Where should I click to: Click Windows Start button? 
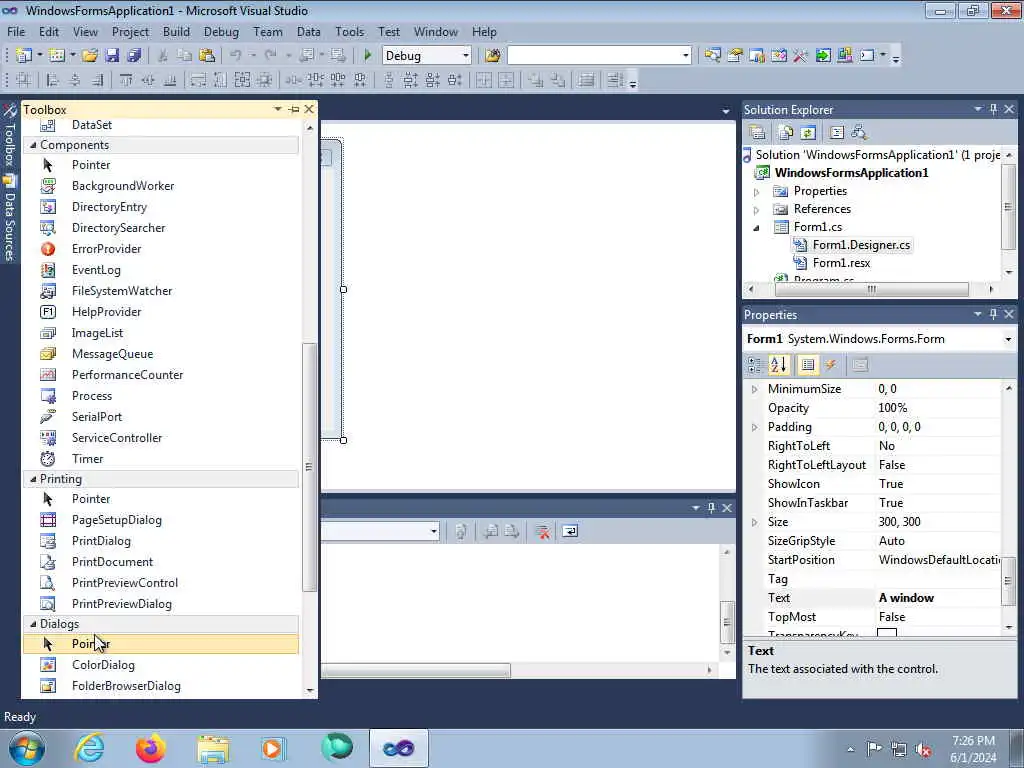(x=27, y=748)
